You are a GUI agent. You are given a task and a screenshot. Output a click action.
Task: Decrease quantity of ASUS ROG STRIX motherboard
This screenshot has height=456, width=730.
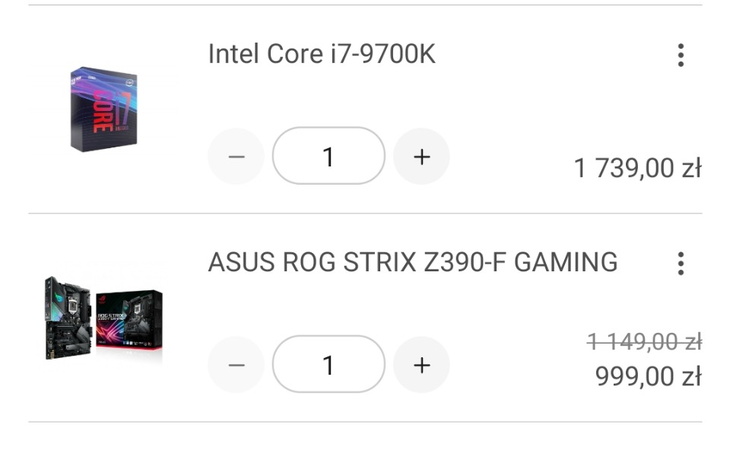[x=236, y=365]
